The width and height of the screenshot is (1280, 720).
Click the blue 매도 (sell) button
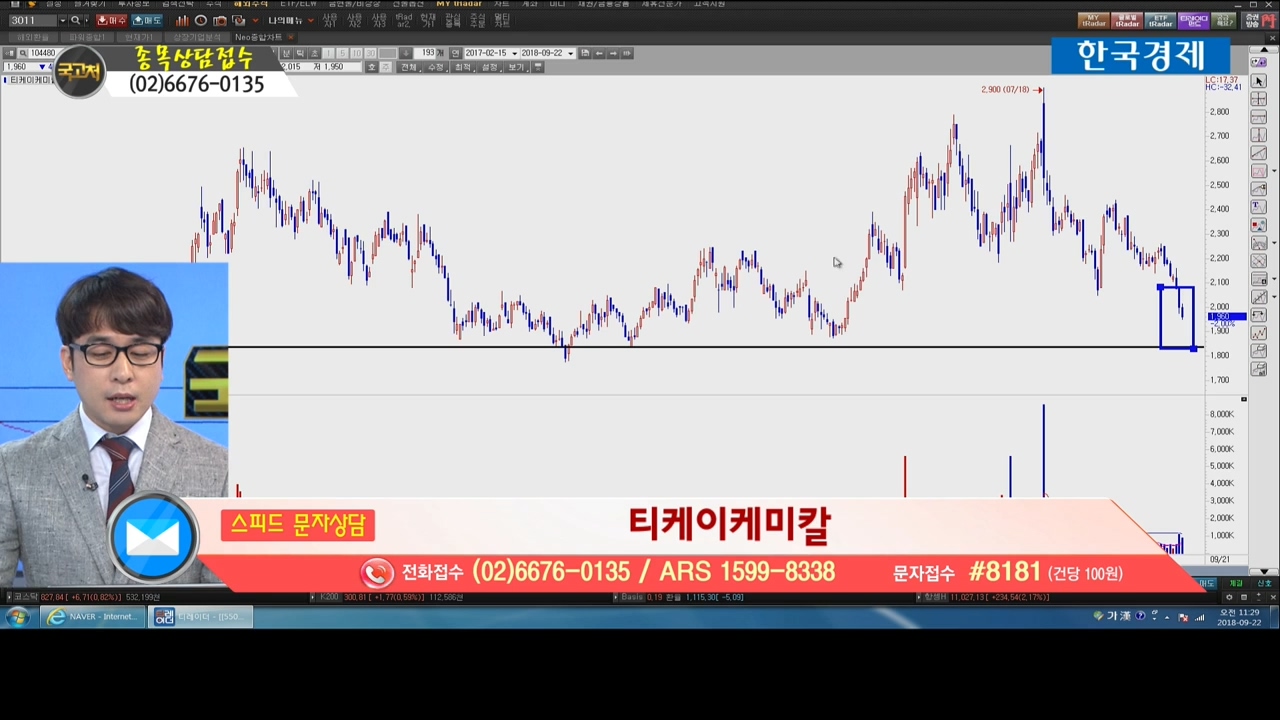146,20
